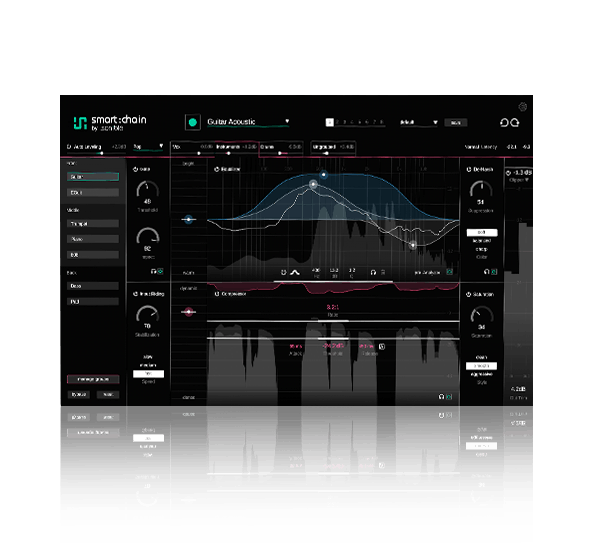Select the Piano track
This screenshot has width=600, height=543.
(x=93, y=239)
